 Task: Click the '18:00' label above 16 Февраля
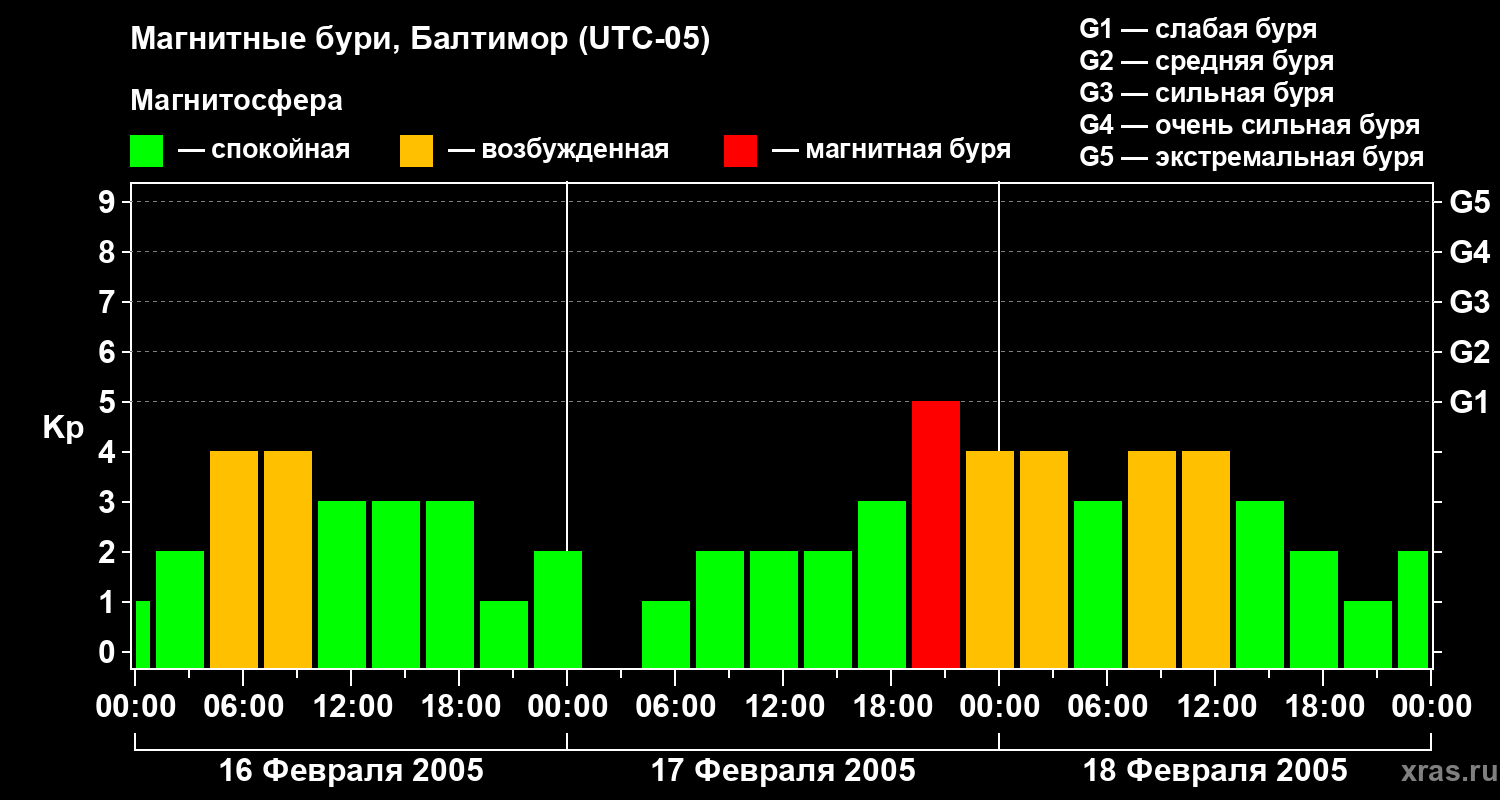[459, 707]
